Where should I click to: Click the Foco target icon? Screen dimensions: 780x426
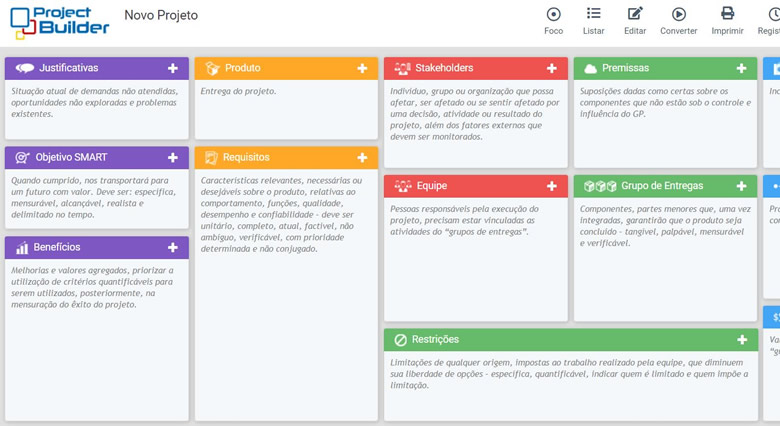point(553,14)
